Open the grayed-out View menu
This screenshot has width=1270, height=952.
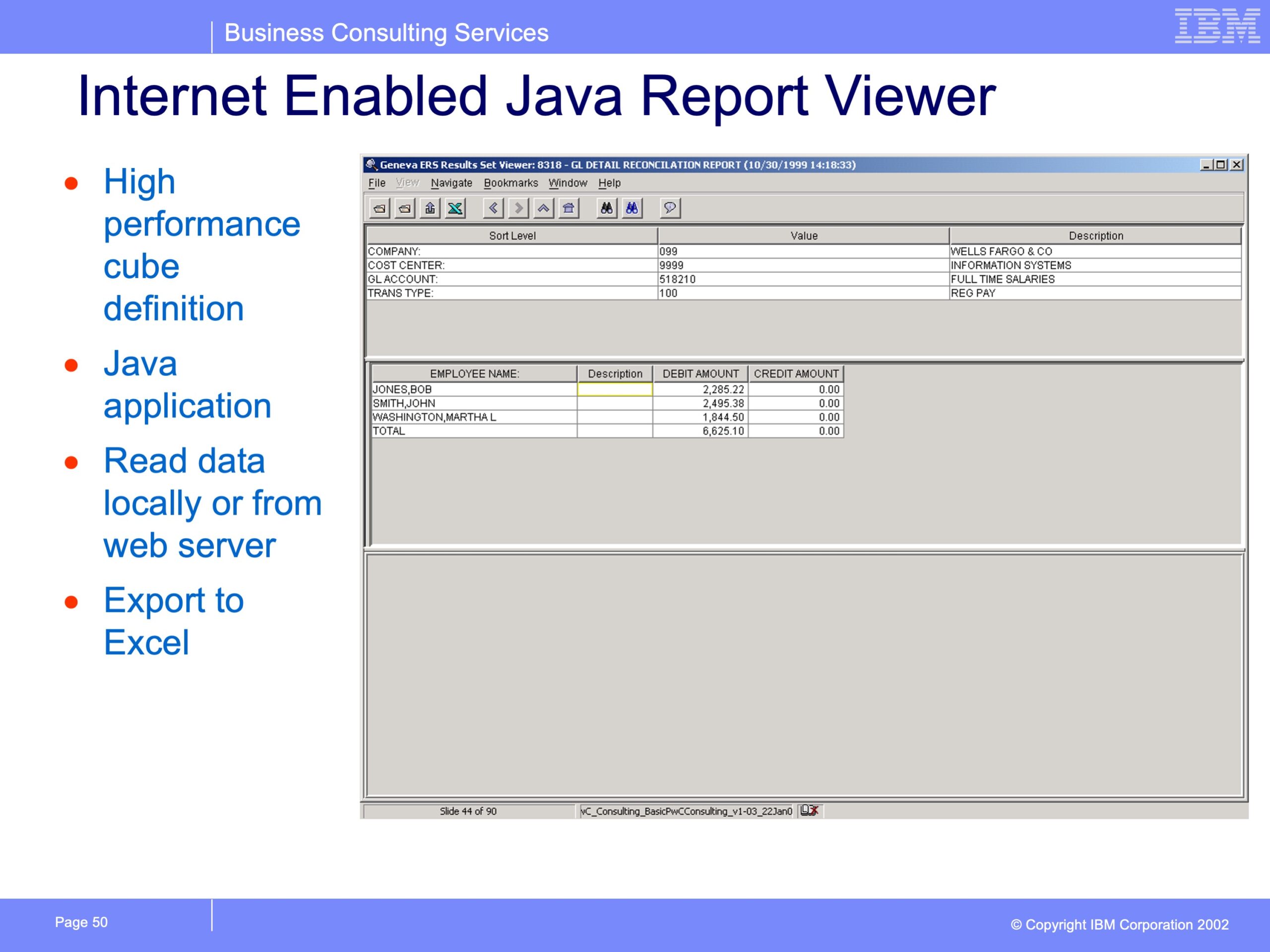pos(408,183)
